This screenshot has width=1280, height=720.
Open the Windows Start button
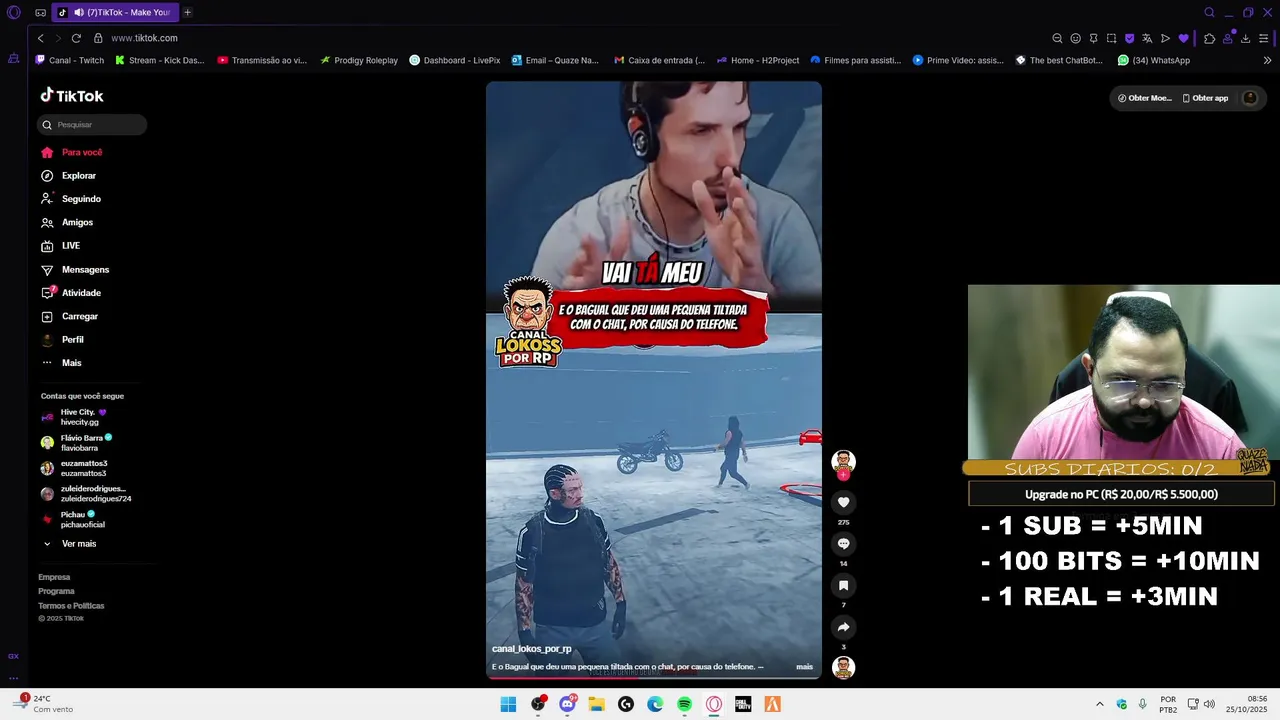(x=508, y=704)
